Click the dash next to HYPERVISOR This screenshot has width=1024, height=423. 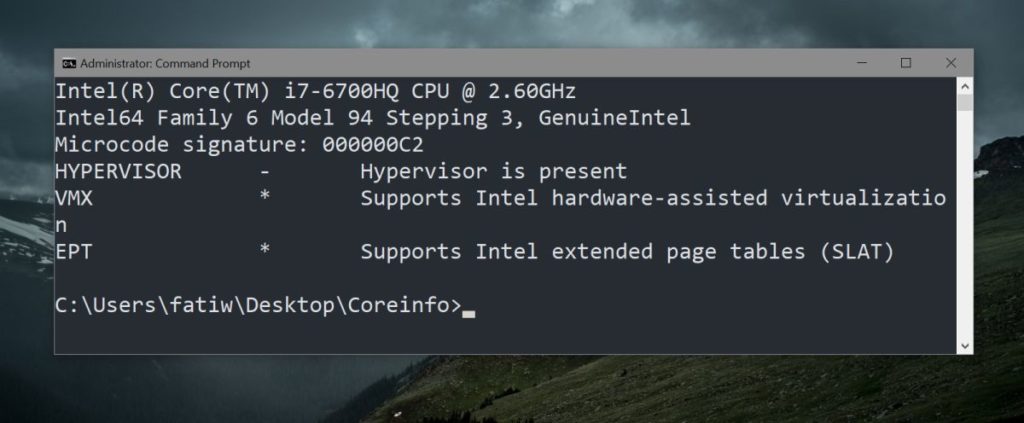pos(264,172)
